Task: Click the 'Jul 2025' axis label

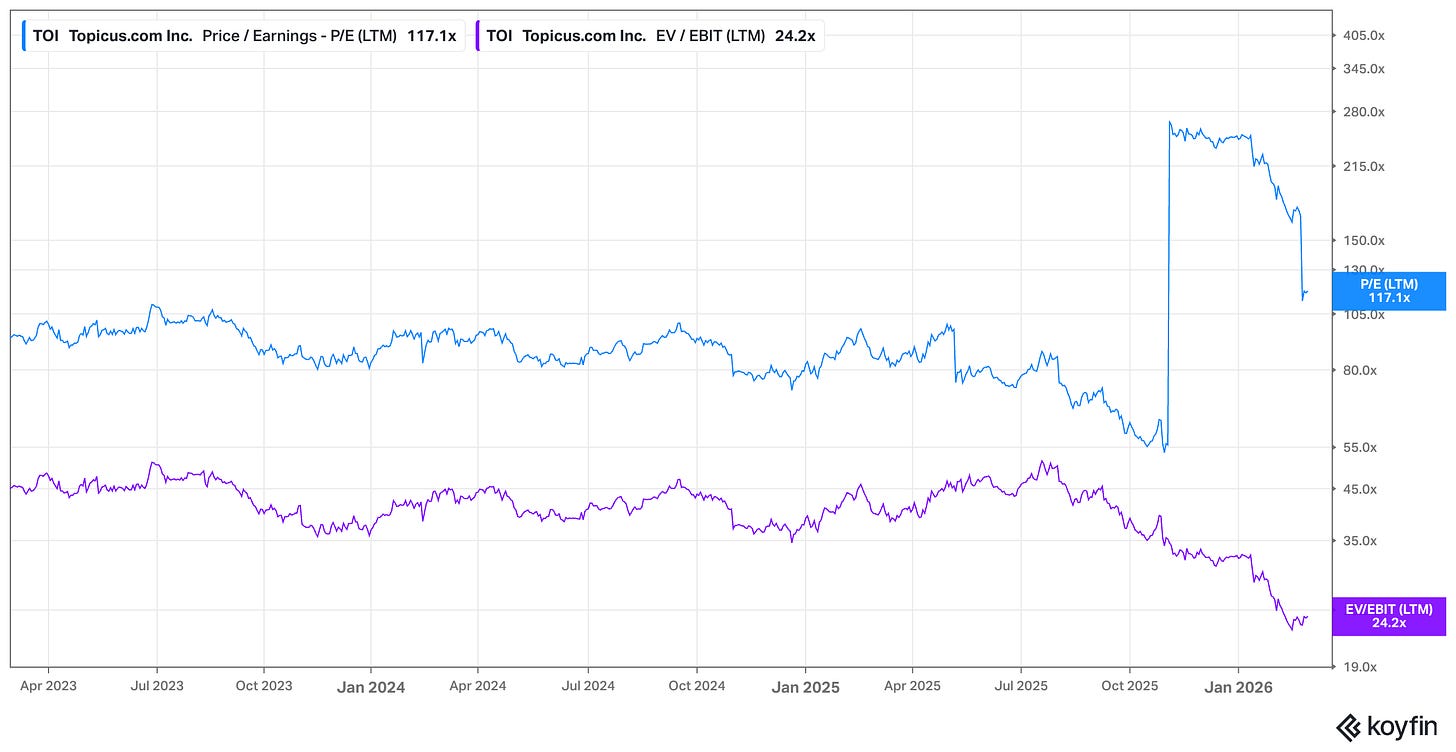Action: (x=1020, y=686)
